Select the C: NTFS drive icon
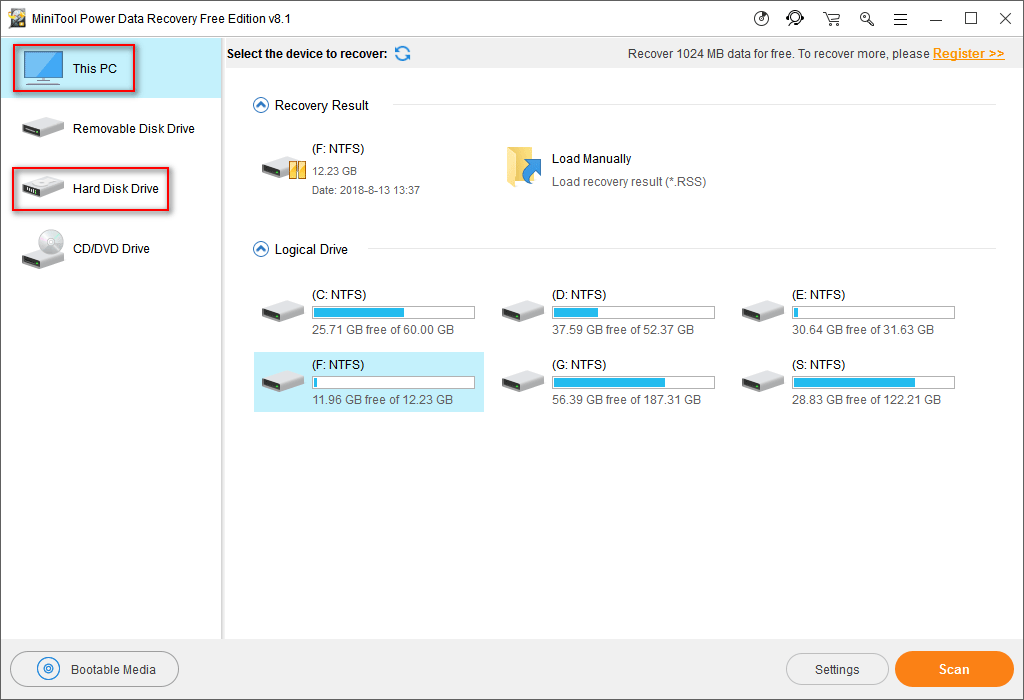The image size is (1024, 700). point(283,311)
